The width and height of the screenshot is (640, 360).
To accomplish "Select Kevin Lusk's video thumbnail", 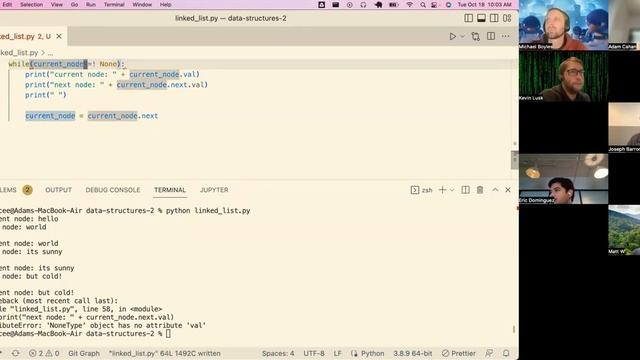I will click(x=564, y=77).
